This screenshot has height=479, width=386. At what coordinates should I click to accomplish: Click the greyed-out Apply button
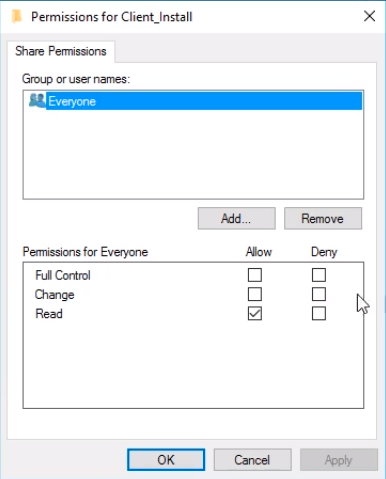[339, 460]
